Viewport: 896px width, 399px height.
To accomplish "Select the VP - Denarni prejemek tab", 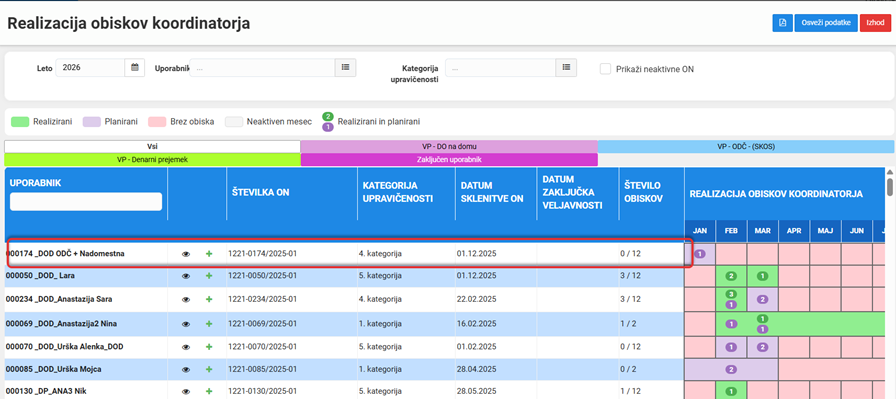I will (152, 159).
